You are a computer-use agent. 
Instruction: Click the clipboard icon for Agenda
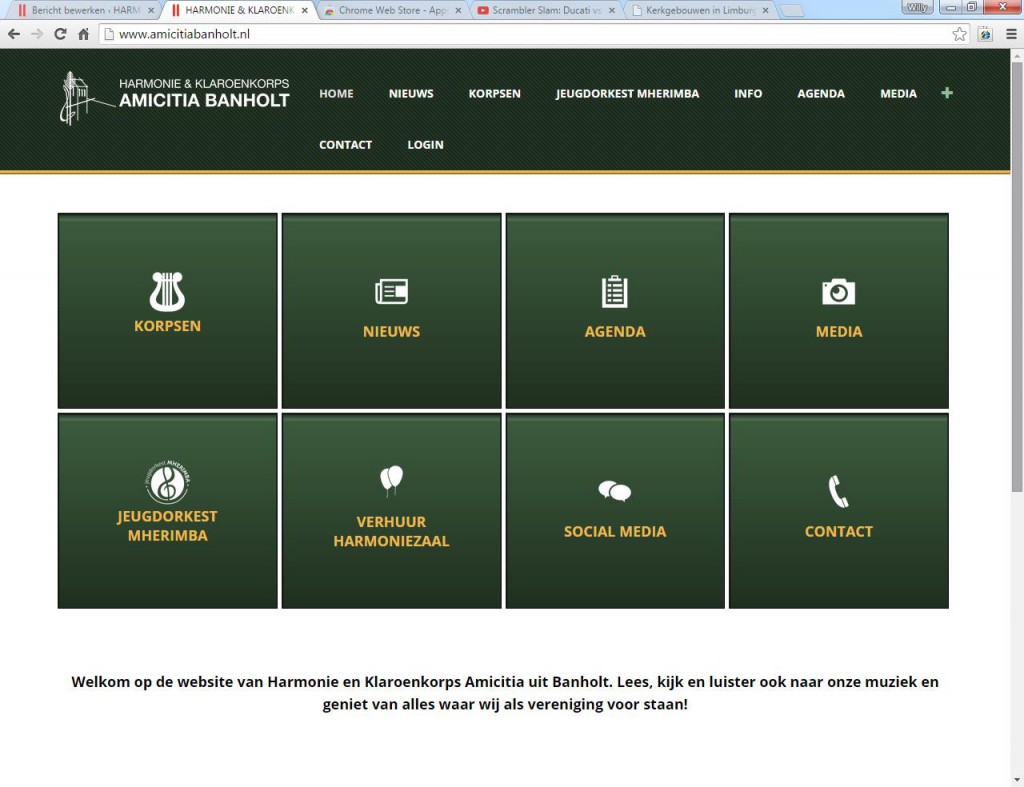coord(614,292)
